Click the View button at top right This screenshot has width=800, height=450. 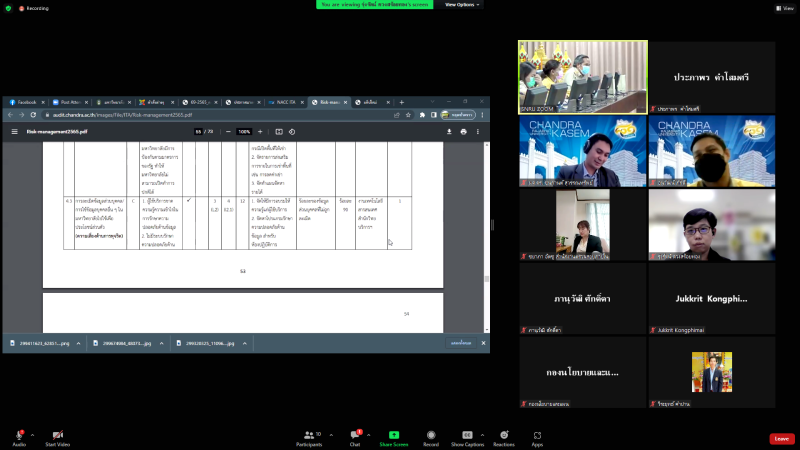[x=784, y=7]
